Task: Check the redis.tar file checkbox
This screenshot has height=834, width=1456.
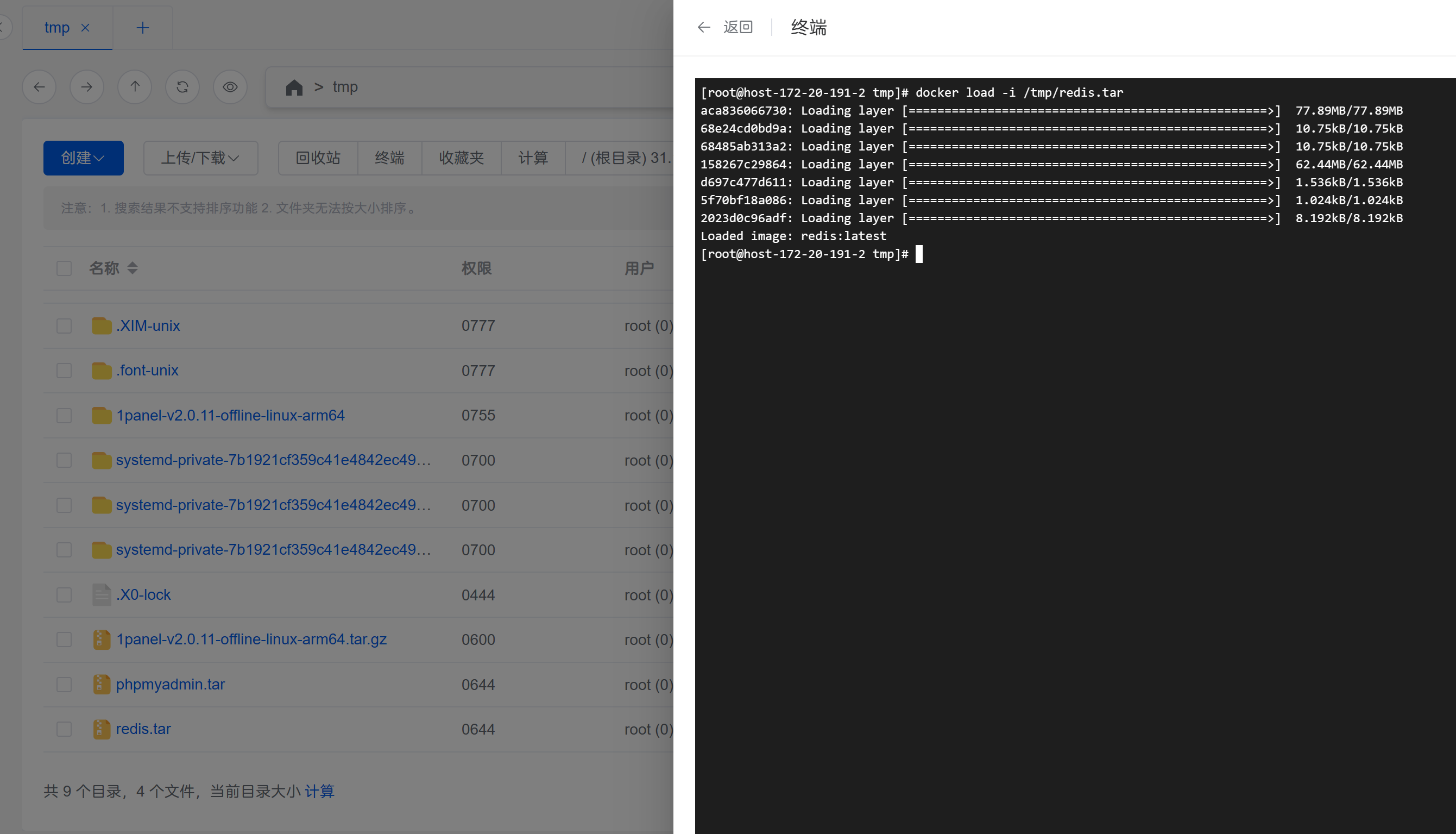Action: coord(64,729)
